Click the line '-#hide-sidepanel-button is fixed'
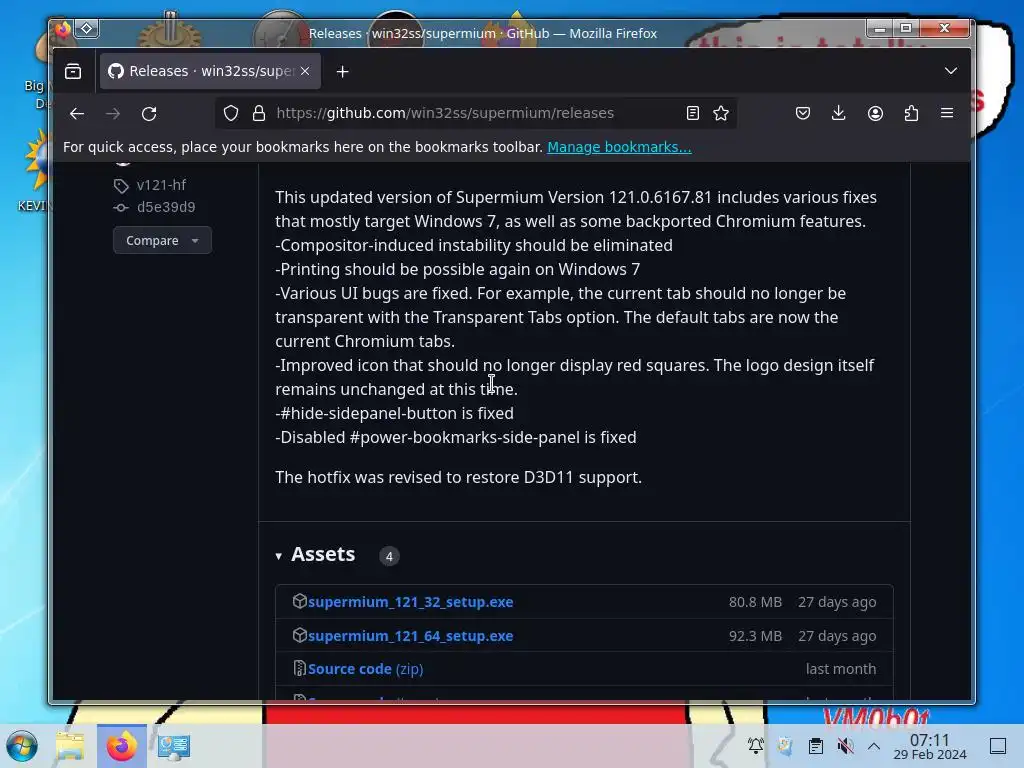Image resolution: width=1024 pixels, height=768 pixels. (x=394, y=413)
